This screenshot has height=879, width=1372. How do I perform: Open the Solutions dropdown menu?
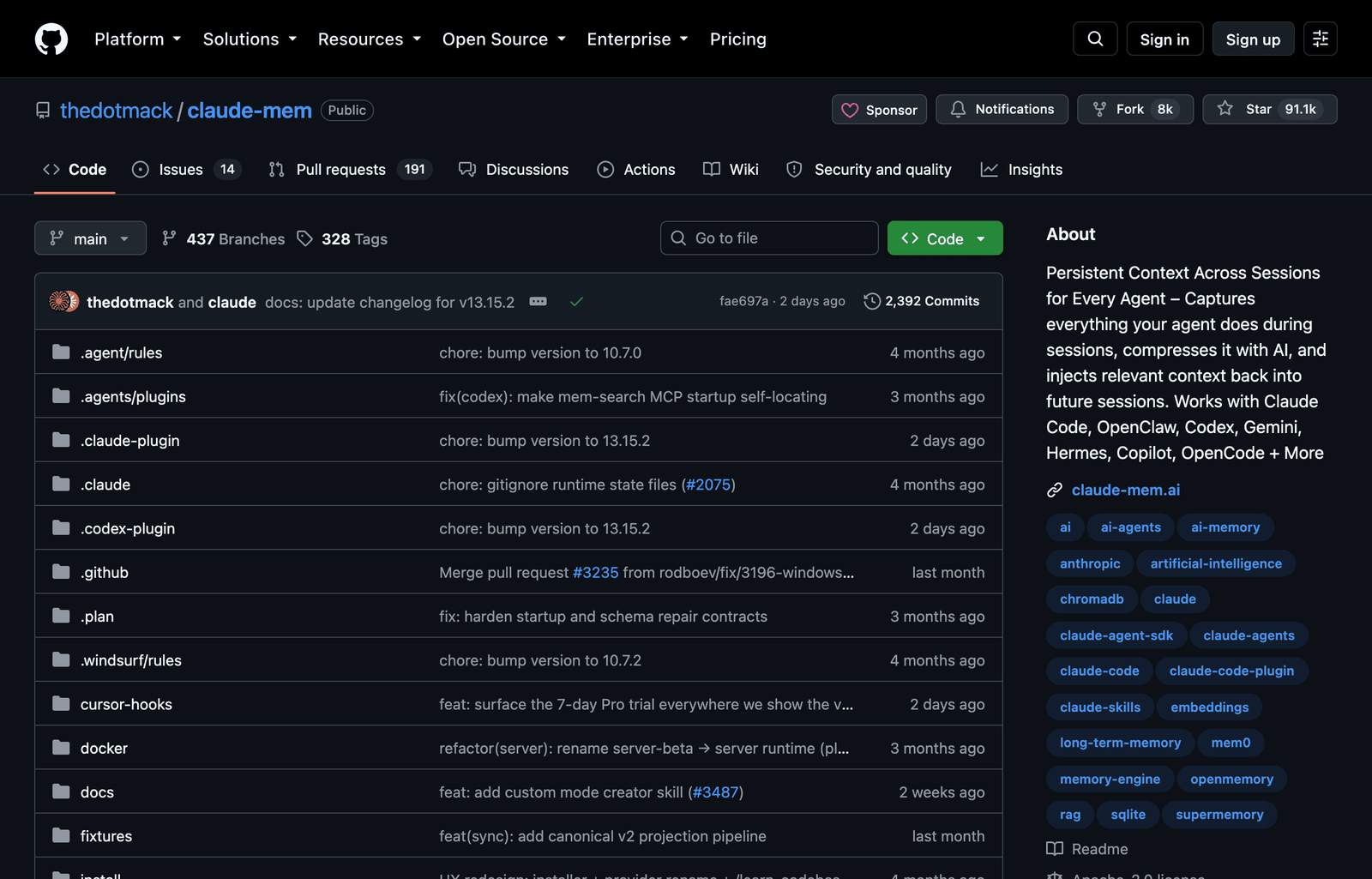coord(250,39)
